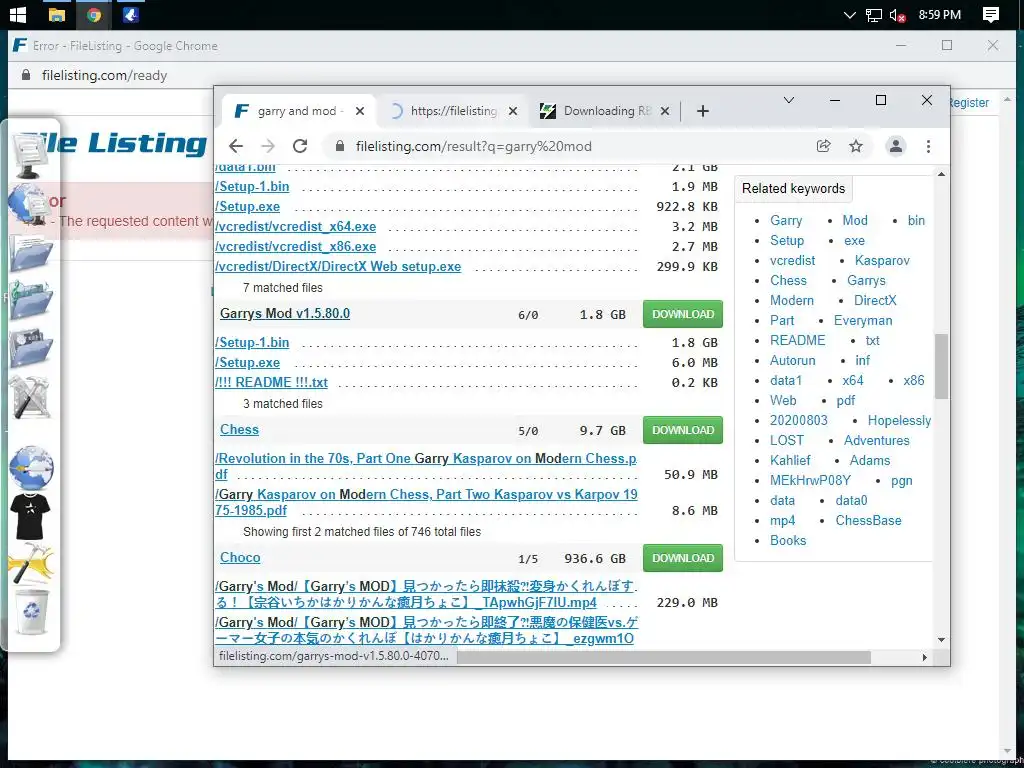Open the globe-with-computer network dock icon
The image size is (1024, 768).
tap(30, 204)
